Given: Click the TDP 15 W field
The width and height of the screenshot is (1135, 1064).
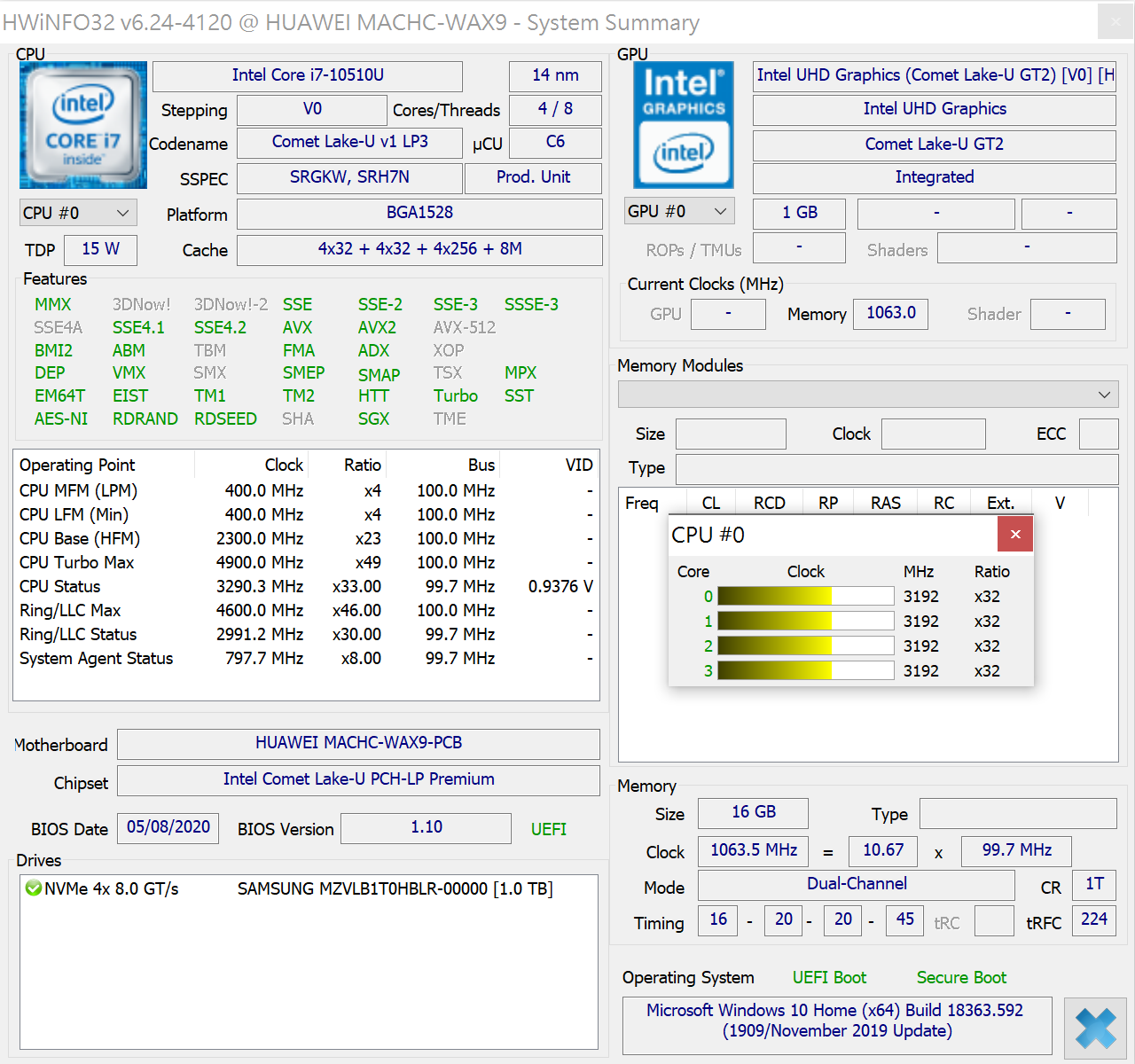Looking at the screenshot, I should [101, 250].
